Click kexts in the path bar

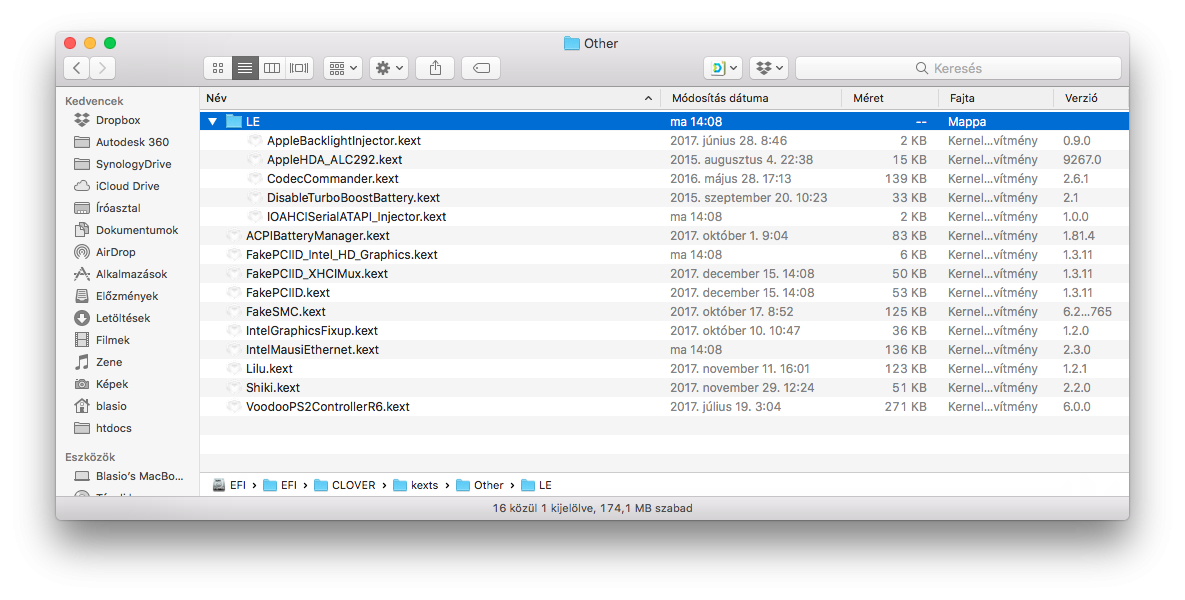tap(416, 485)
